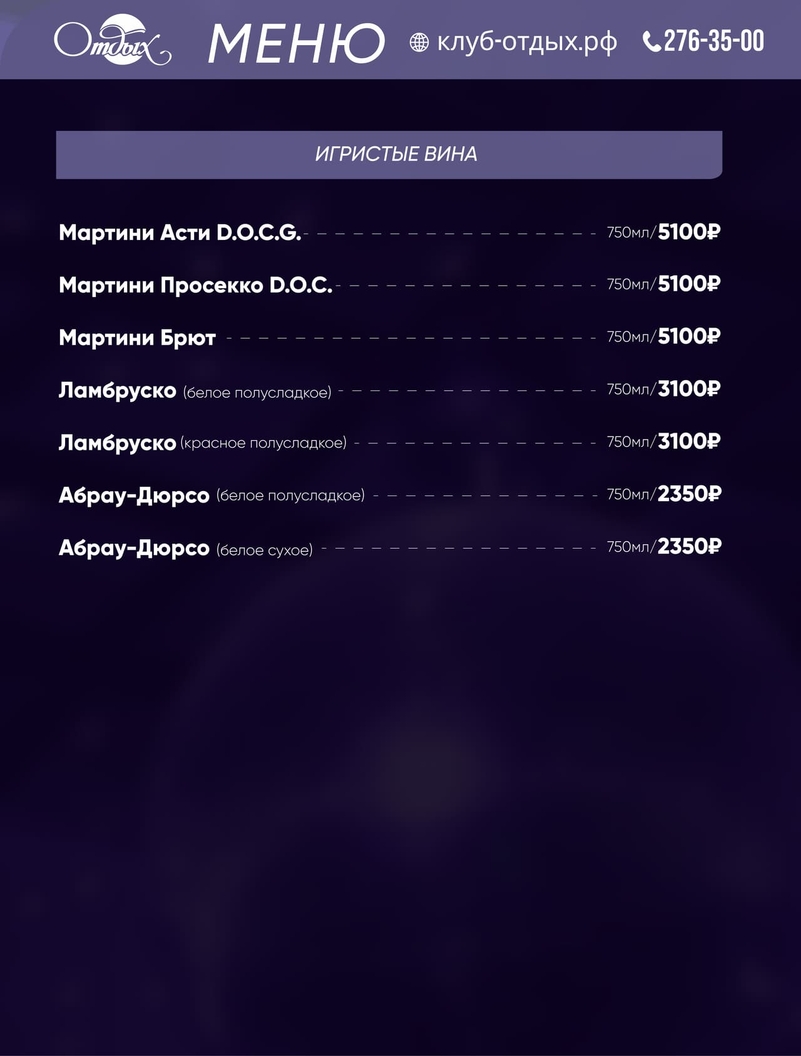Select Мартини Просекко D.O.C. menu item

[195, 285]
